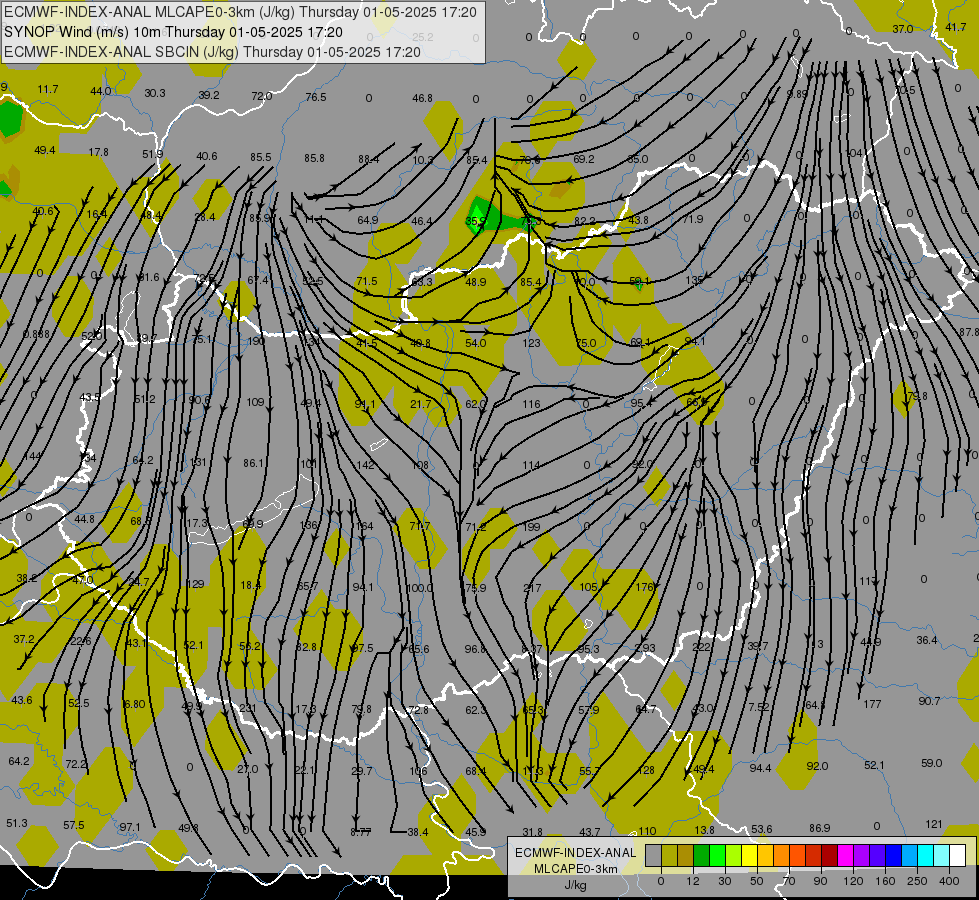The height and width of the screenshot is (900, 979).
Task: Select the pure yellow legend swatch
Action: (750, 855)
